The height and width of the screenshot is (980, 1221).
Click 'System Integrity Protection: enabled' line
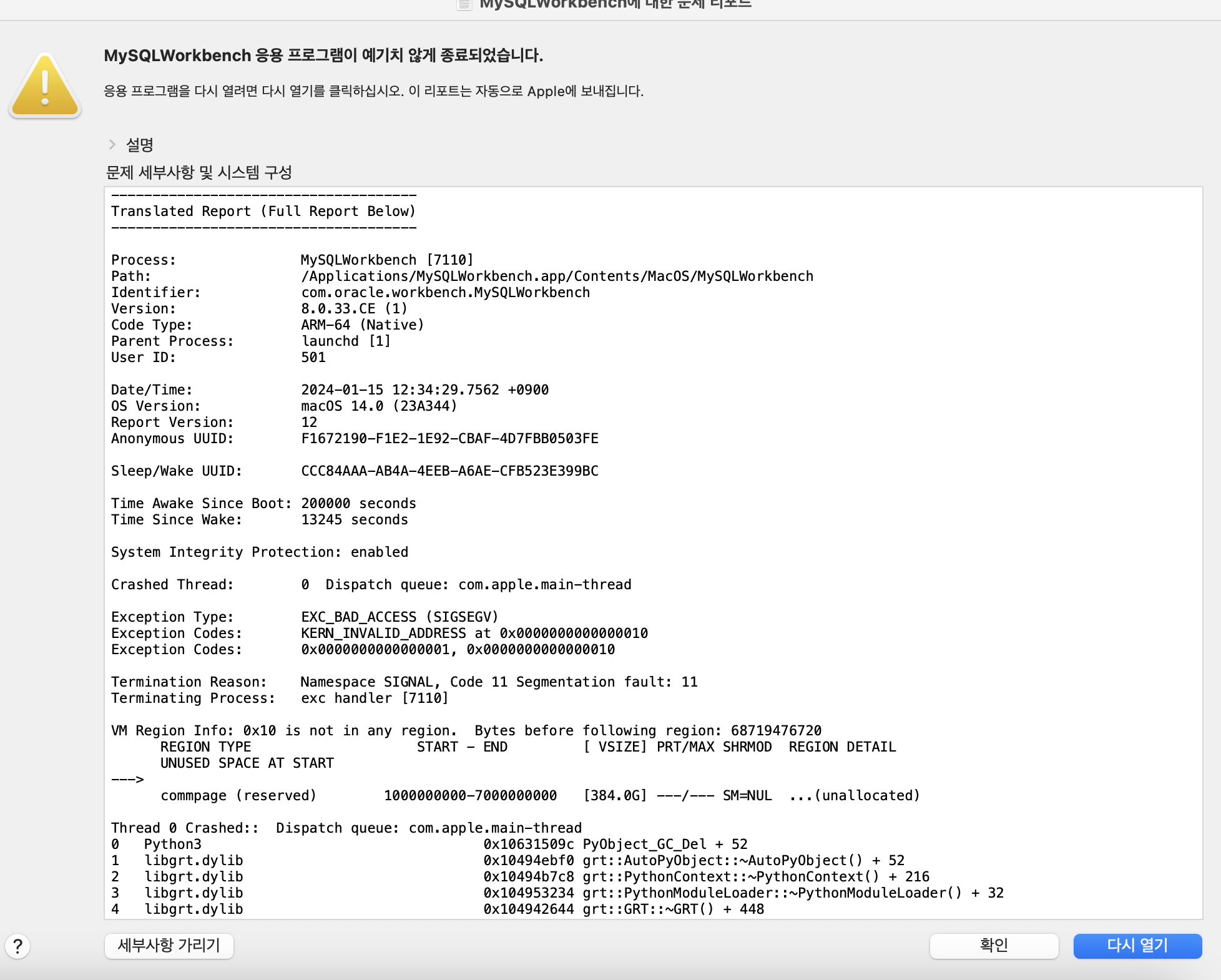[x=260, y=552]
